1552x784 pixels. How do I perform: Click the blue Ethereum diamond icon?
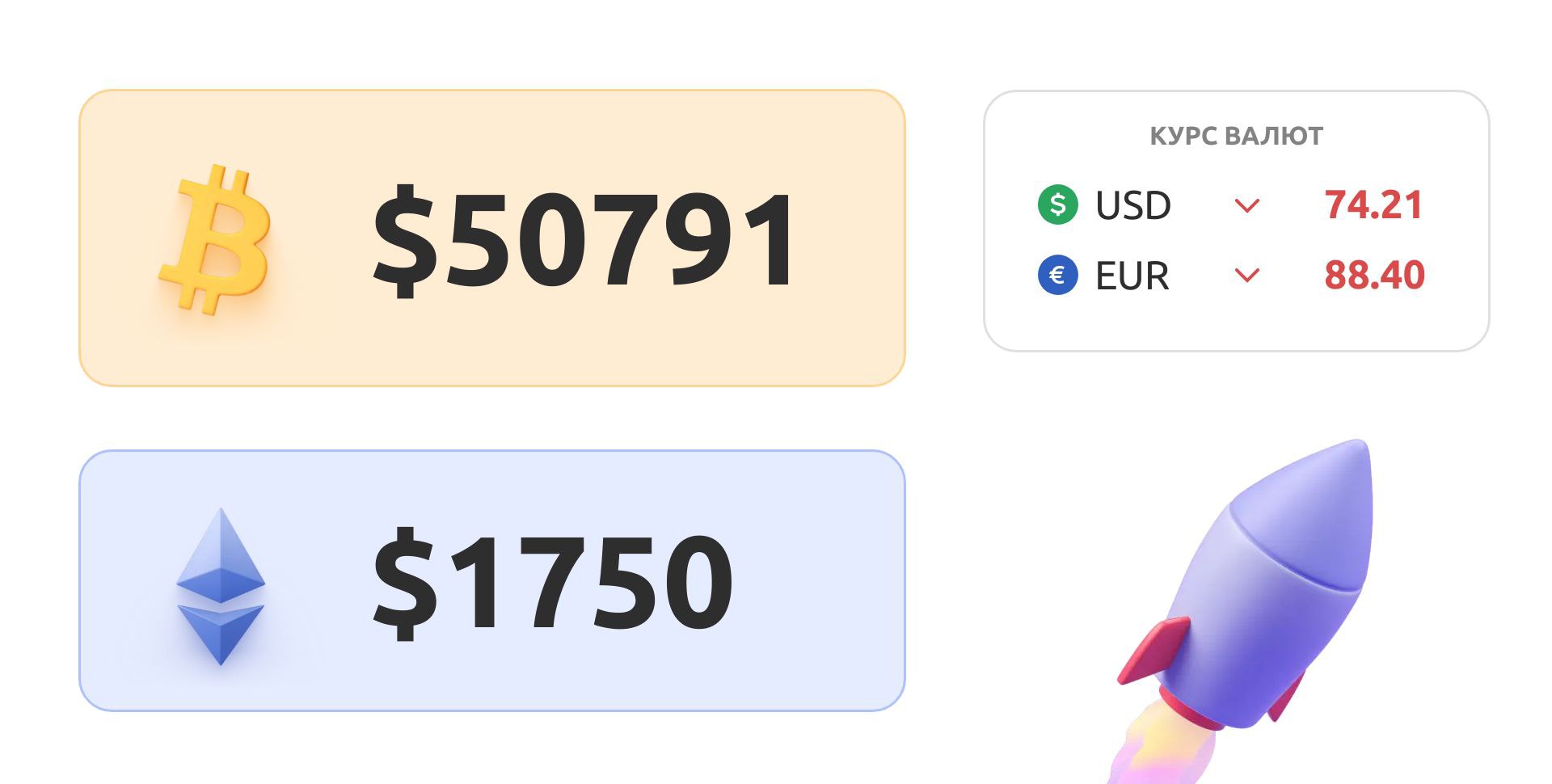pyautogui.click(x=221, y=586)
